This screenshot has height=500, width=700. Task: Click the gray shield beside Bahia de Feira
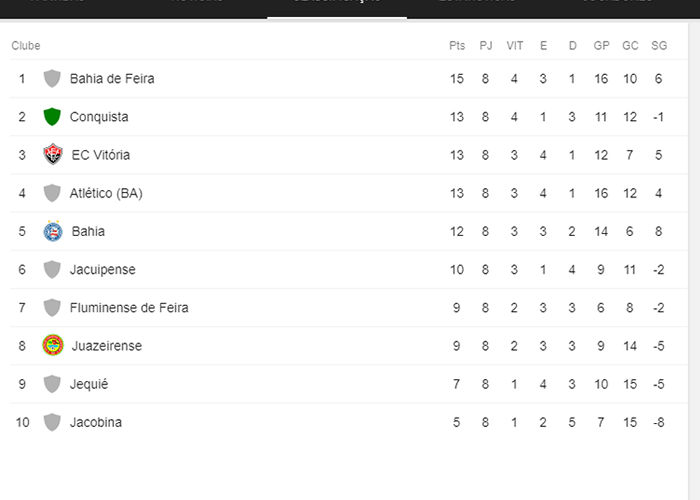click(52, 78)
